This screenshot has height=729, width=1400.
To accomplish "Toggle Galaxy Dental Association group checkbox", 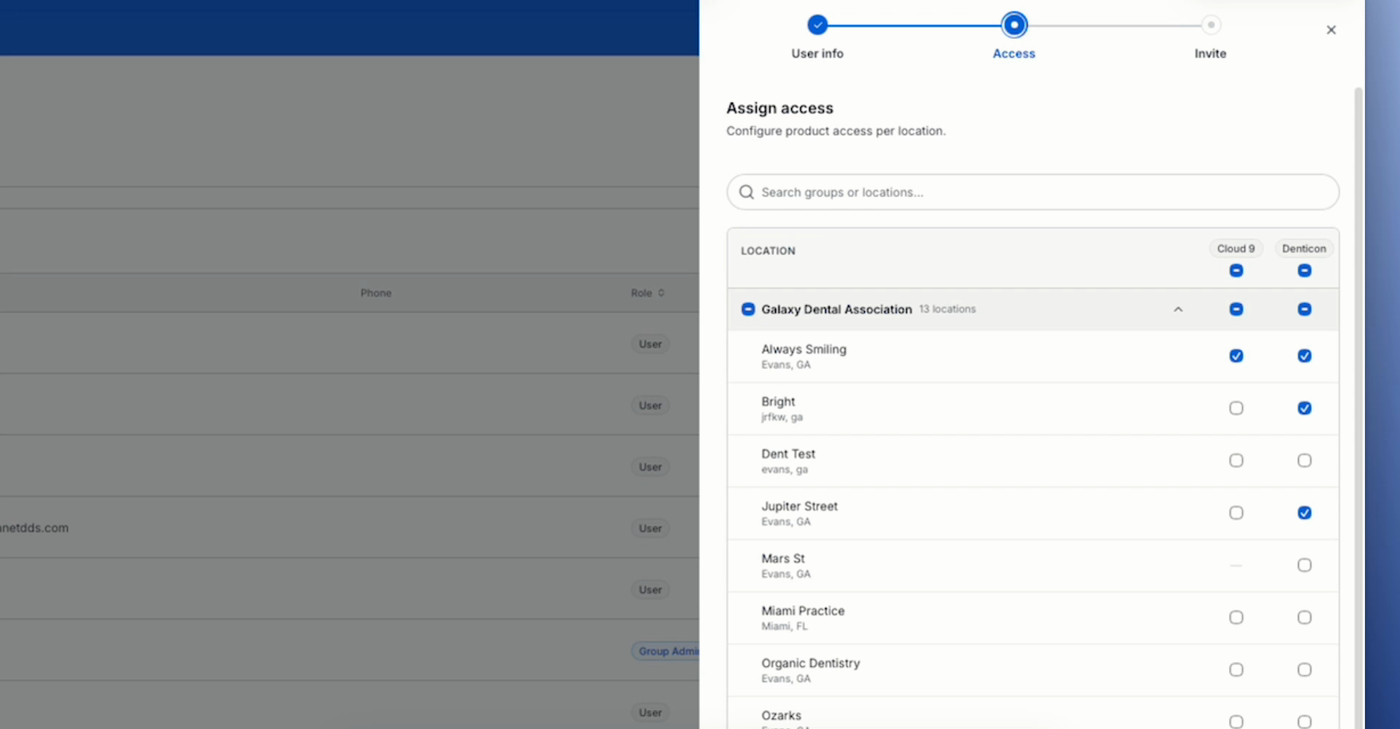I will point(748,309).
